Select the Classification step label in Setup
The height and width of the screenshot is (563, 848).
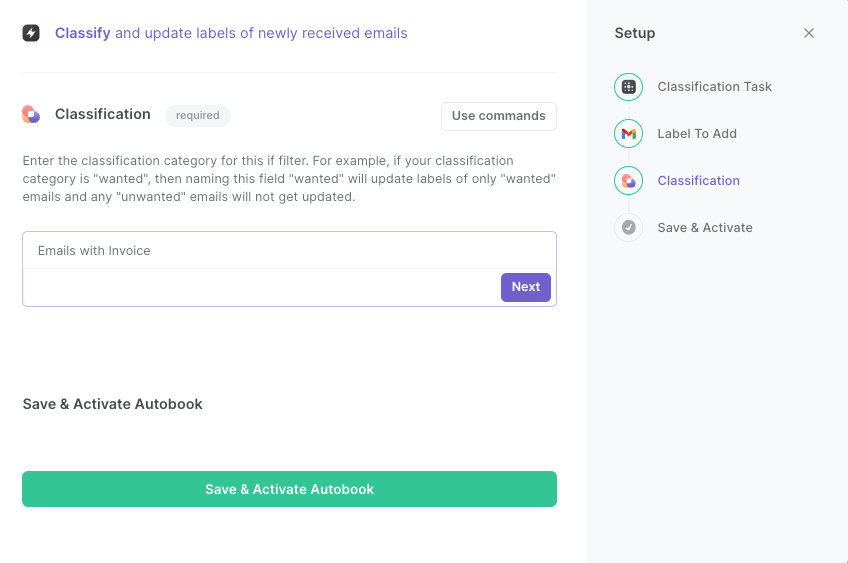tap(699, 181)
